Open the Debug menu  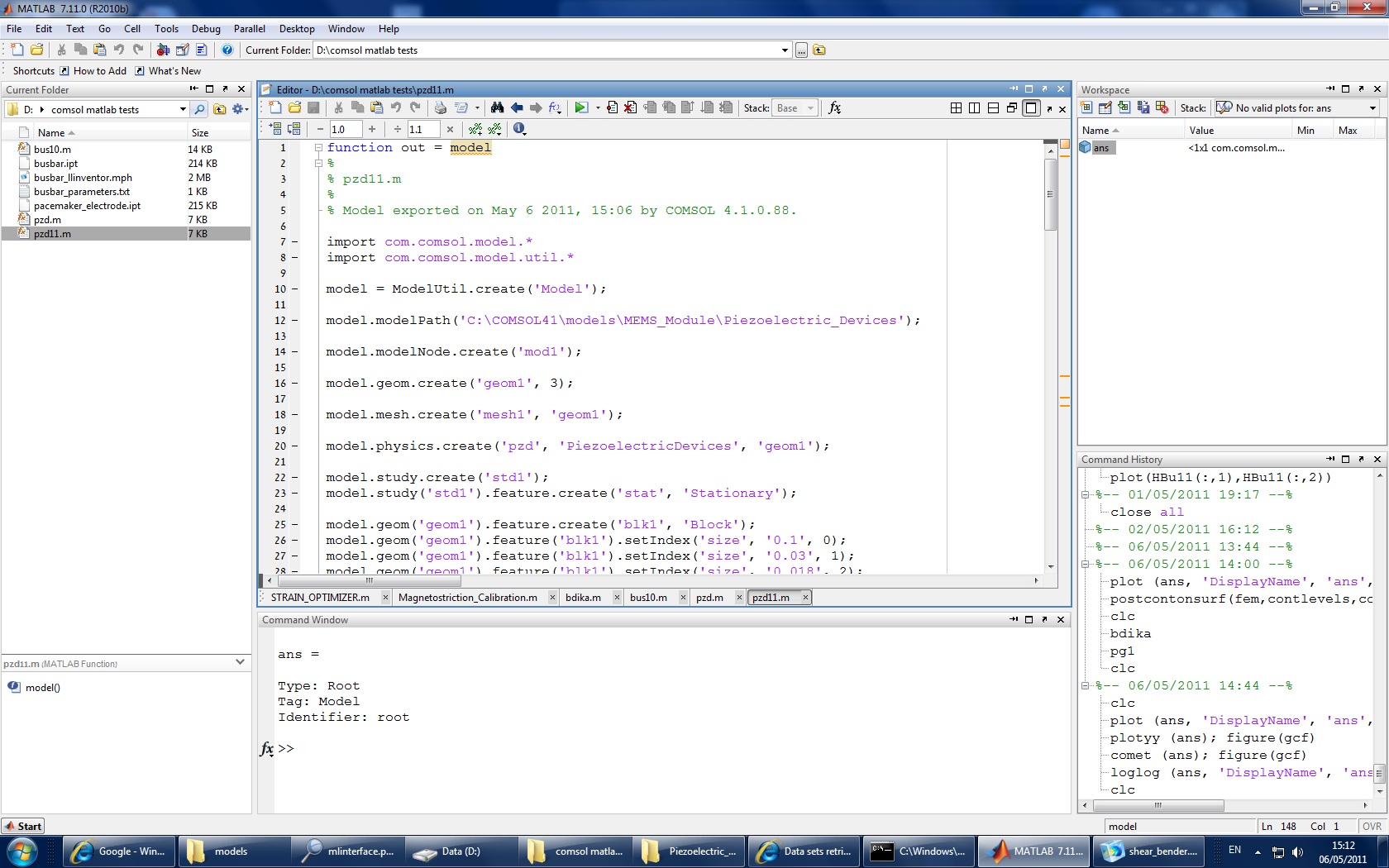click(206, 29)
